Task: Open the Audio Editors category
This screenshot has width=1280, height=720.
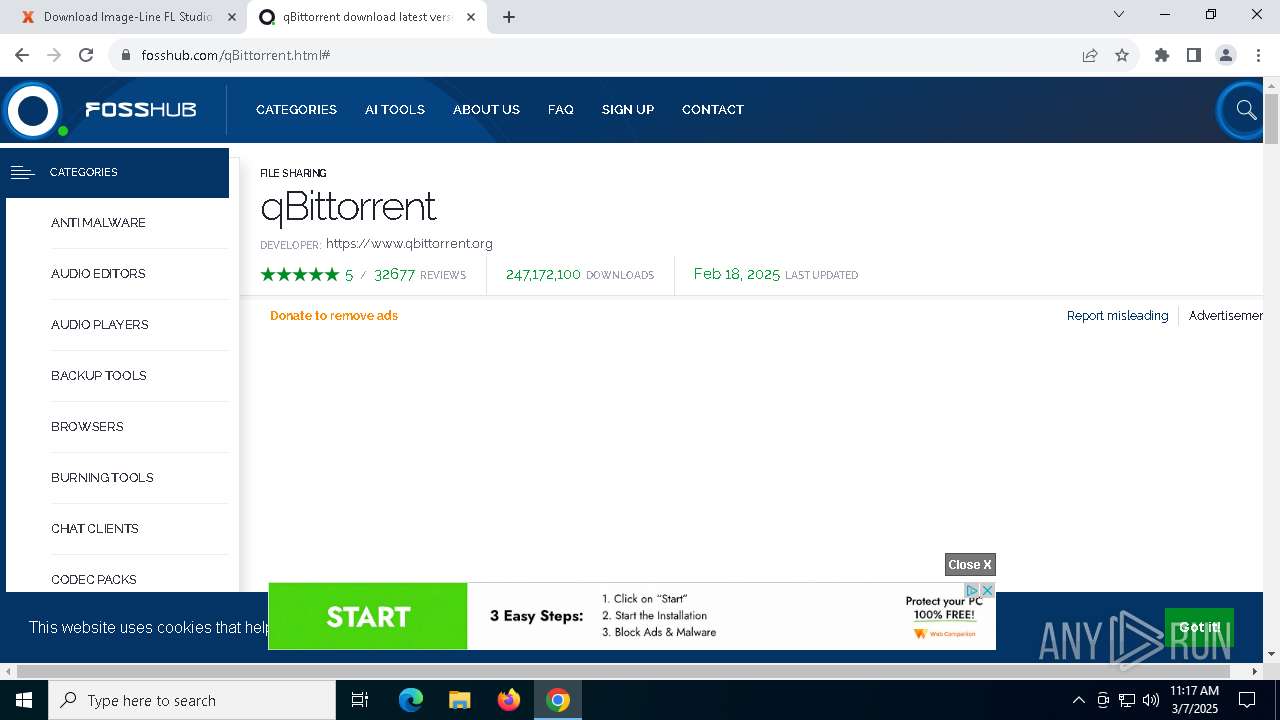Action: pyautogui.click(x=98, y=274)
